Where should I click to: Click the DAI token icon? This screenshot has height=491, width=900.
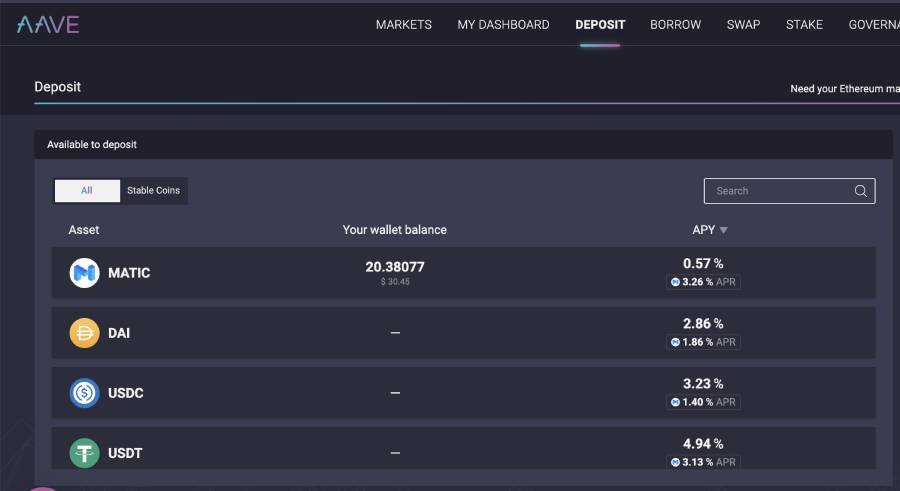point(84,333)
